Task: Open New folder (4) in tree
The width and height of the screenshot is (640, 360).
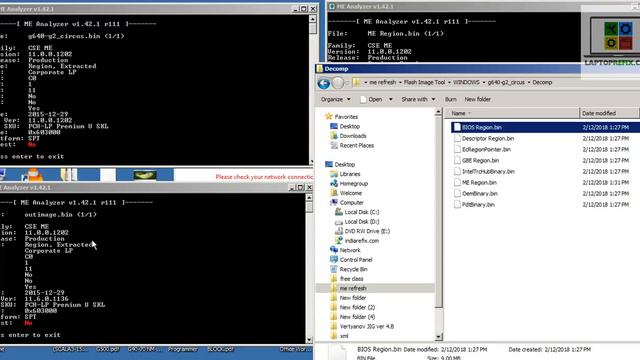Action: click(x=357, y=317)
